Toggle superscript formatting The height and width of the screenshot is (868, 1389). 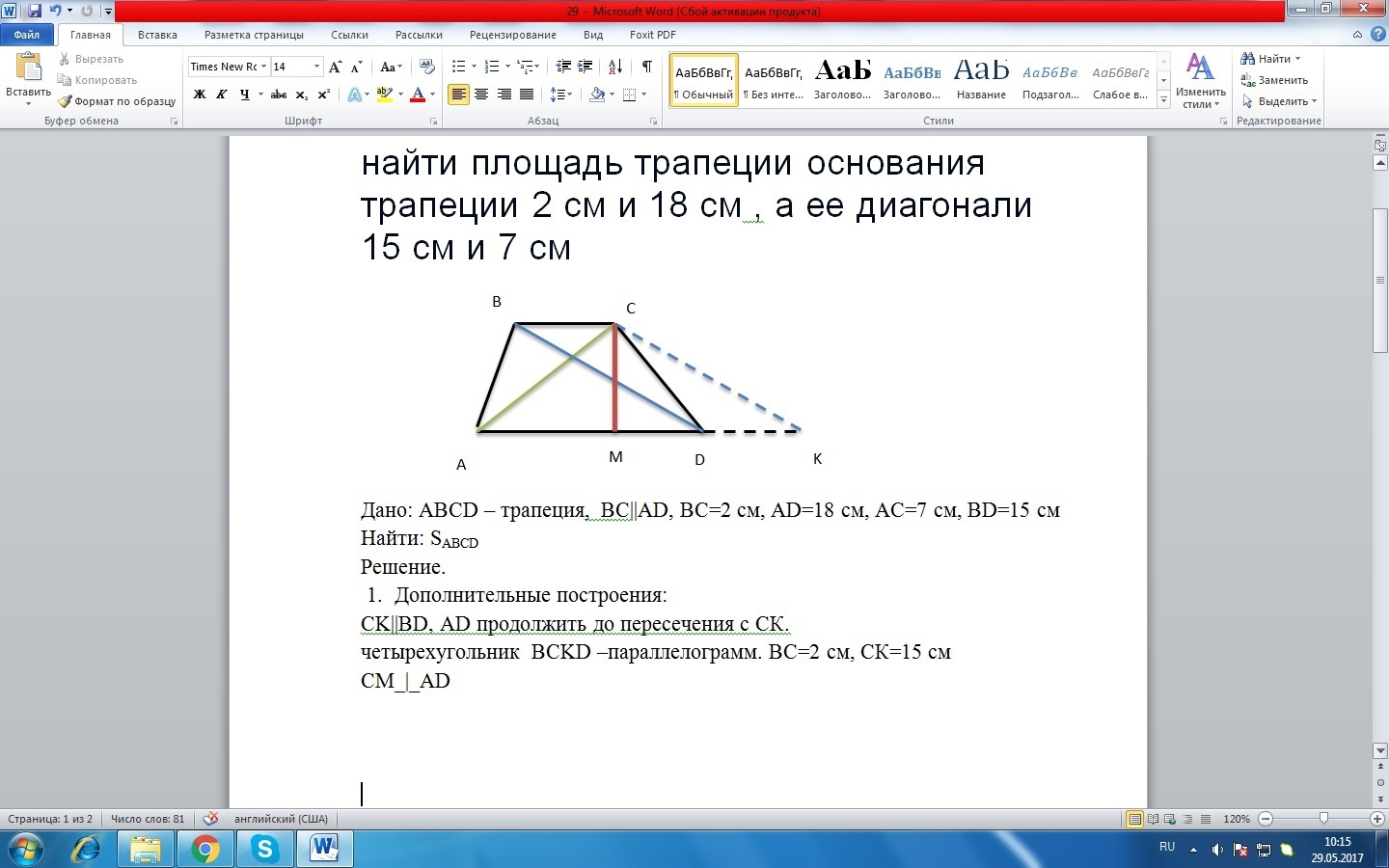click(x=324, y=95)
